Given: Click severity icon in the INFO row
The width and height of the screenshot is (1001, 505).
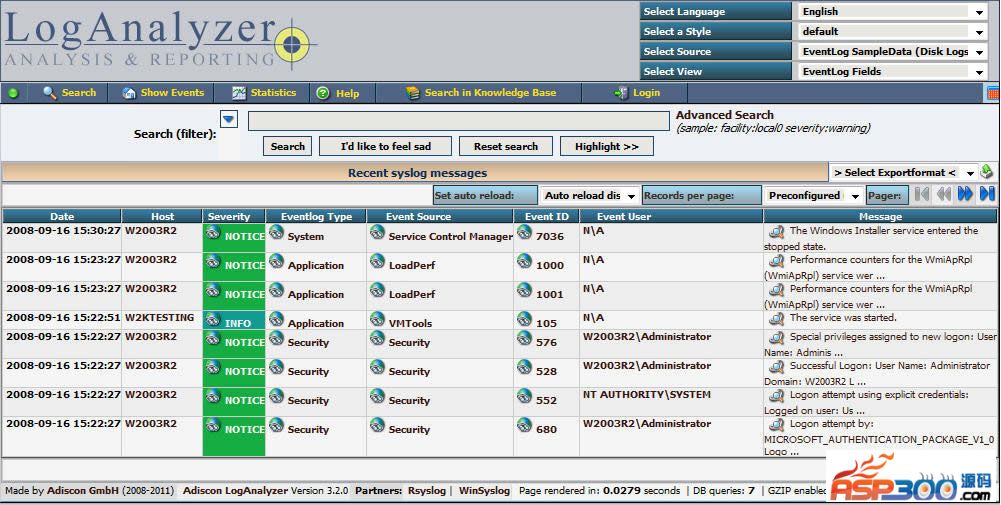Looking at the screenshot, I should point(213,320).
